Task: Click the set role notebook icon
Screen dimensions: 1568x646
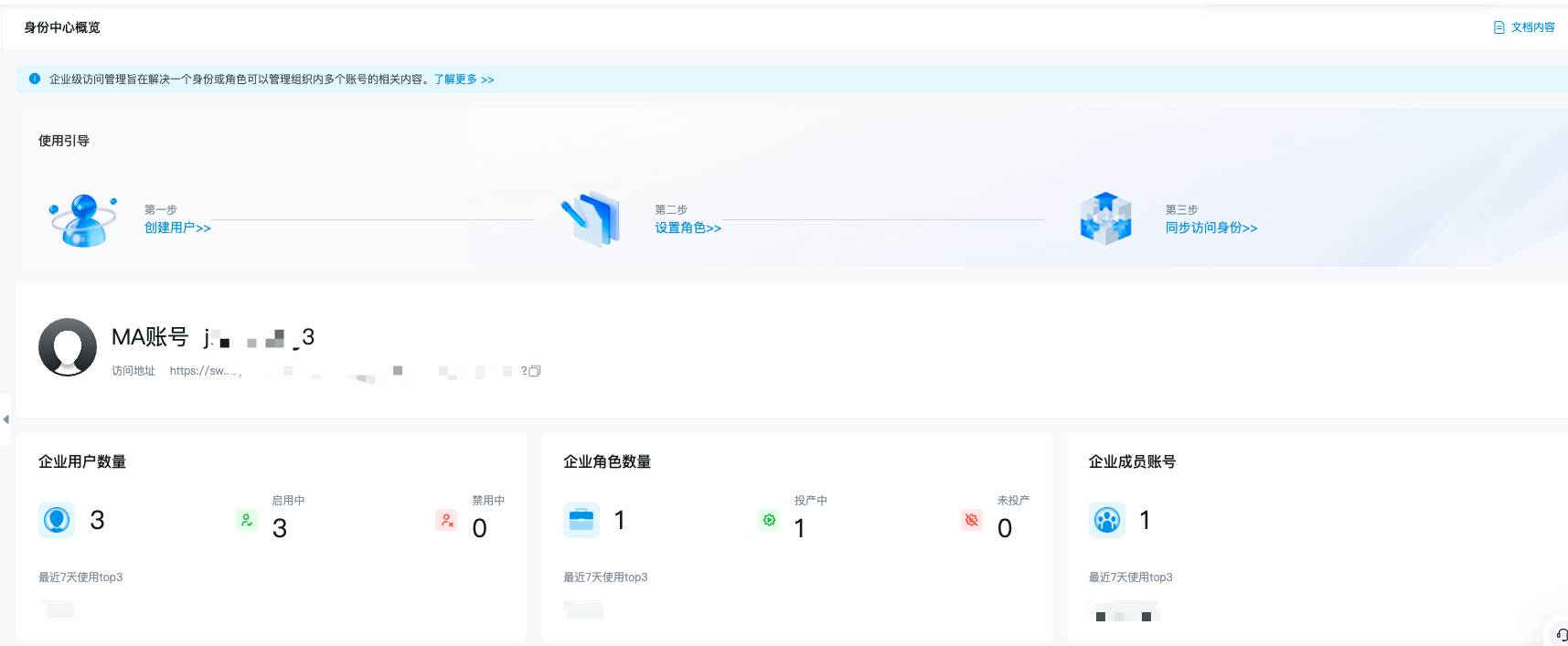Action: (x=592, y=219)
